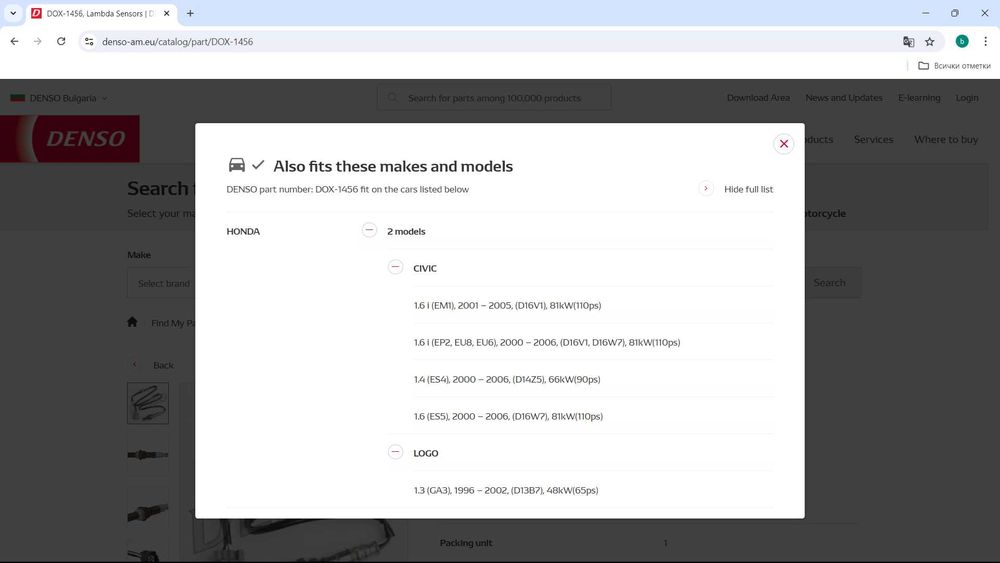
Task: Select Civic 1.6 i (EM1) 2001–2005 entry
Action: [x=507, y=305]
